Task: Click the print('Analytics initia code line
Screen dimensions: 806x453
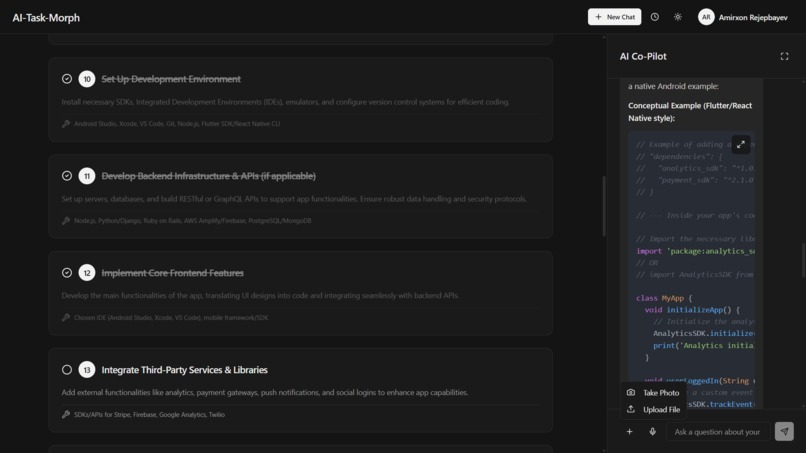Action: pos(703,346)
